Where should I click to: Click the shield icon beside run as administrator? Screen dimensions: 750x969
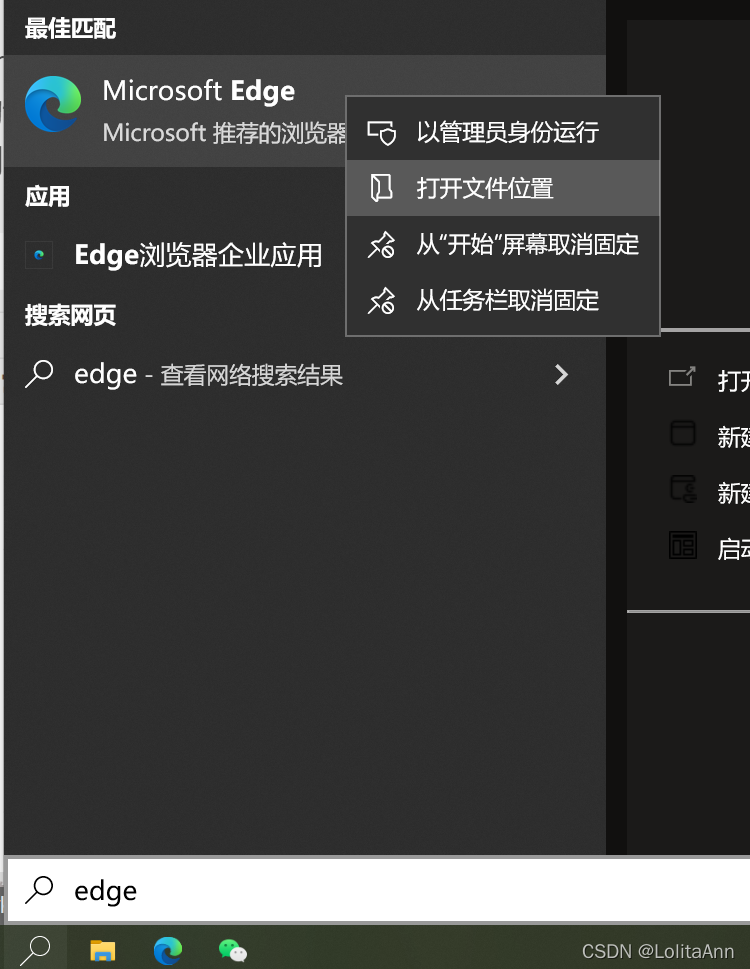pos(381,132)
